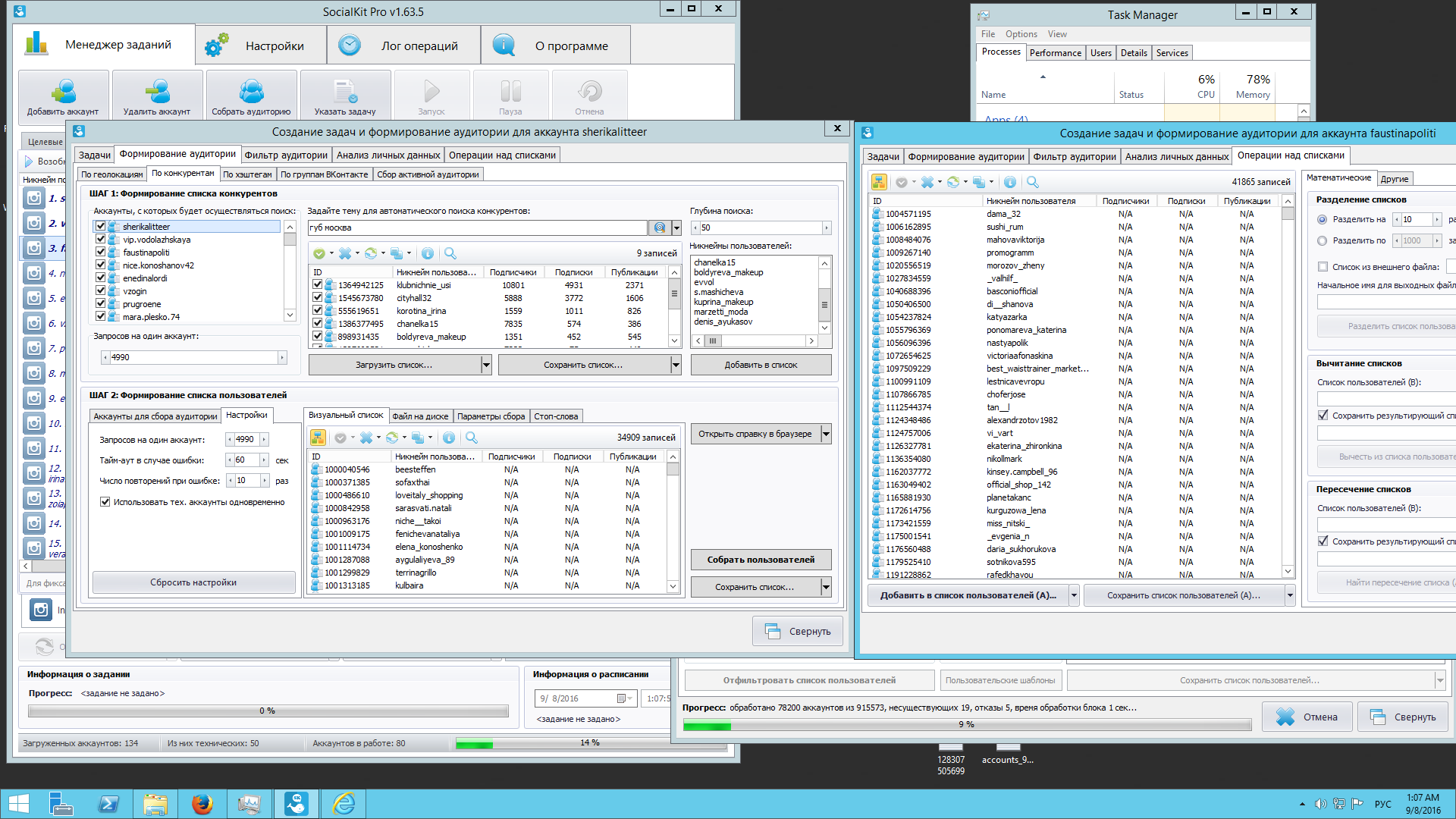
Task: Click copy windows icon in competitors list toolbar
Action: pos(397,253)
